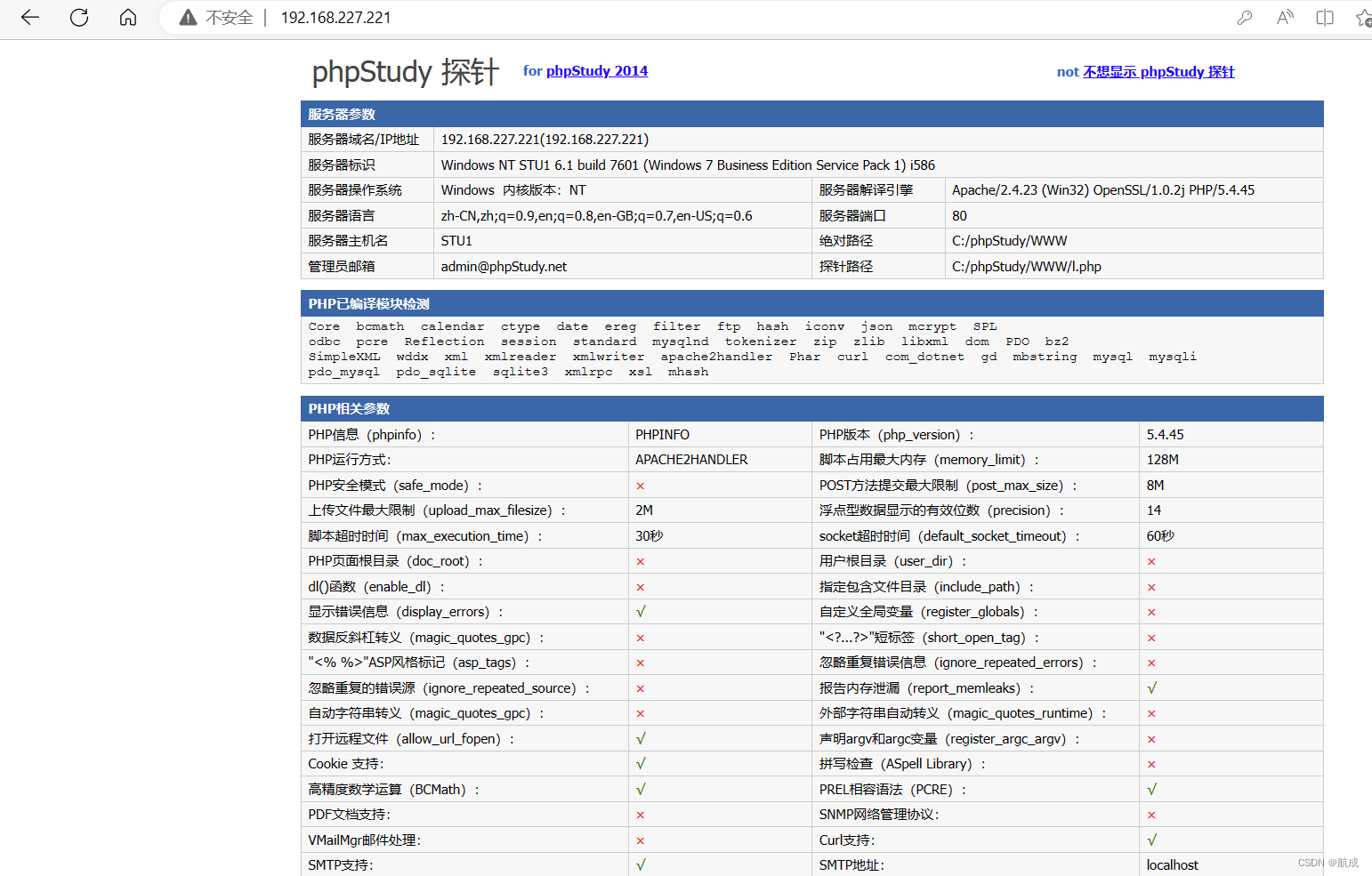
Task: Open the split screen icon
Action: (x=1325, y=18)
